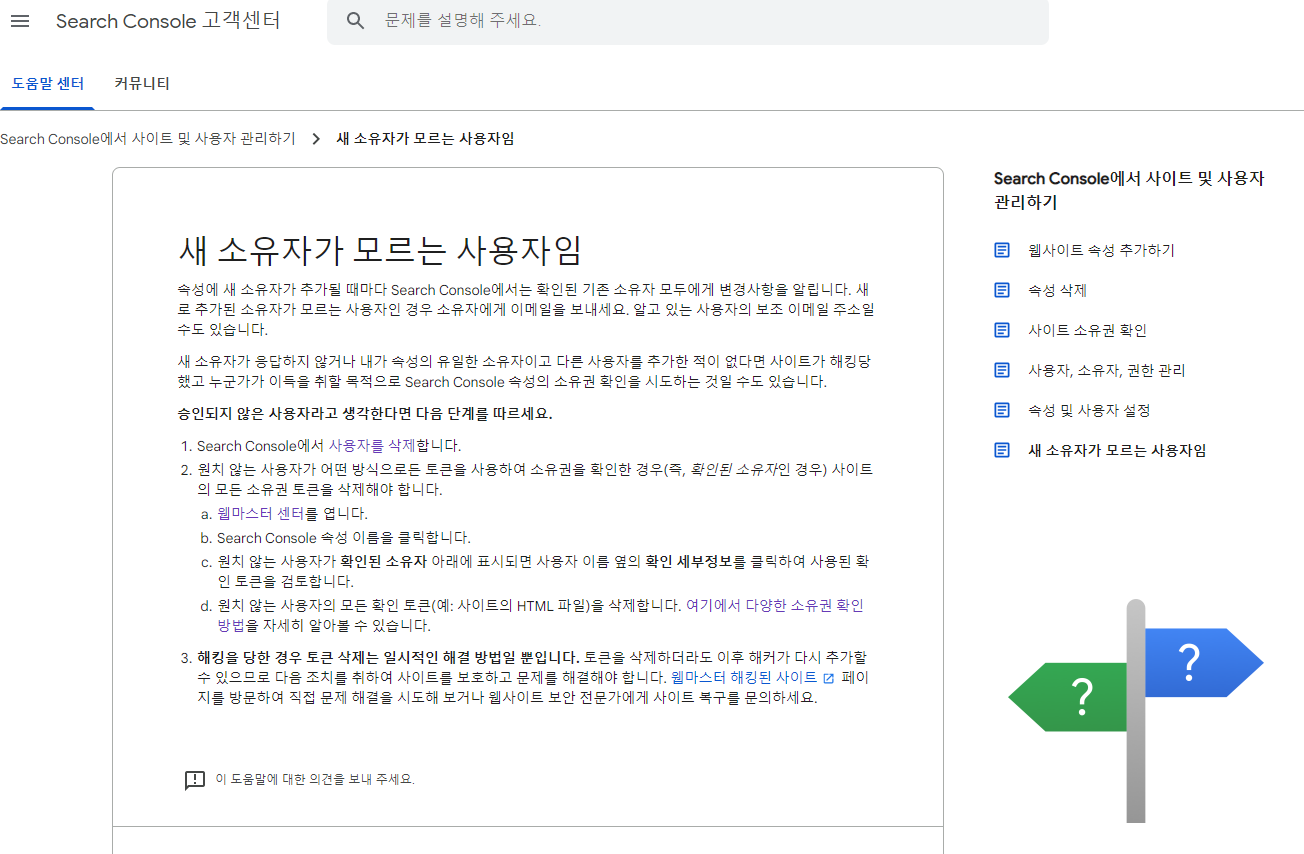Click the breadcrumb chevron arrow
Viewport: 1304px width, 854px height.
coord(316,139)
